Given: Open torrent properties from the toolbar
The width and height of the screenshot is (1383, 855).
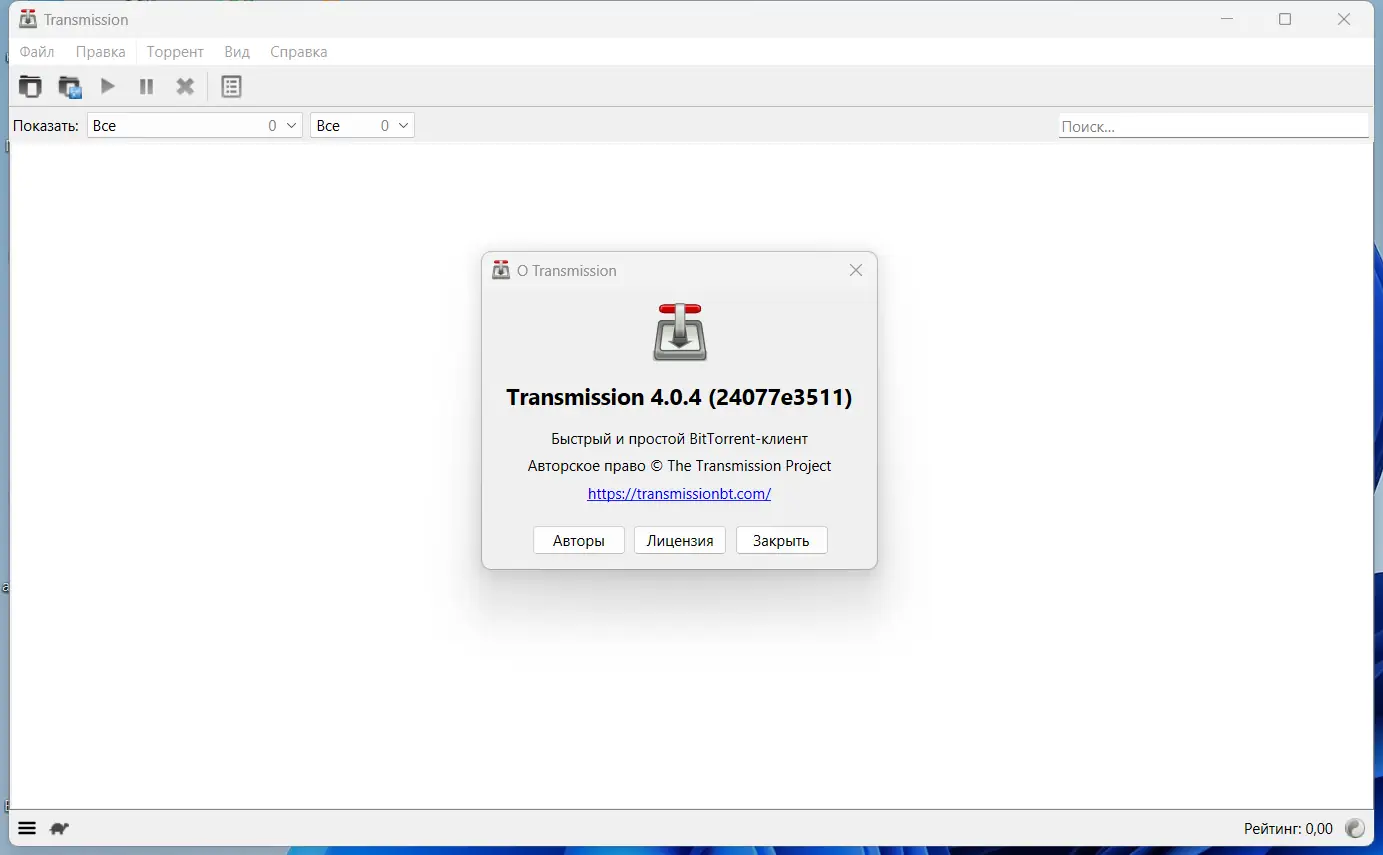Looking at the screenshot, I should pyautogui.click(x=231, y=87).
